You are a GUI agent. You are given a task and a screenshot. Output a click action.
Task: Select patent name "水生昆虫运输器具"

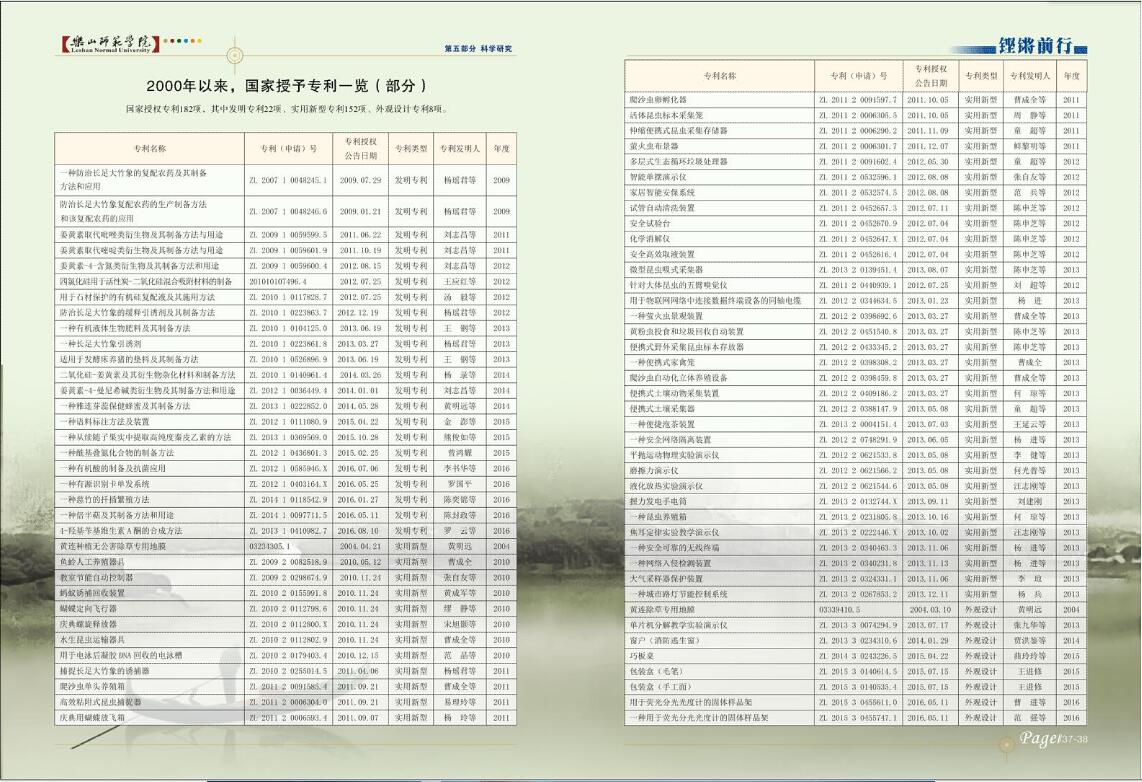pos(92,639)
